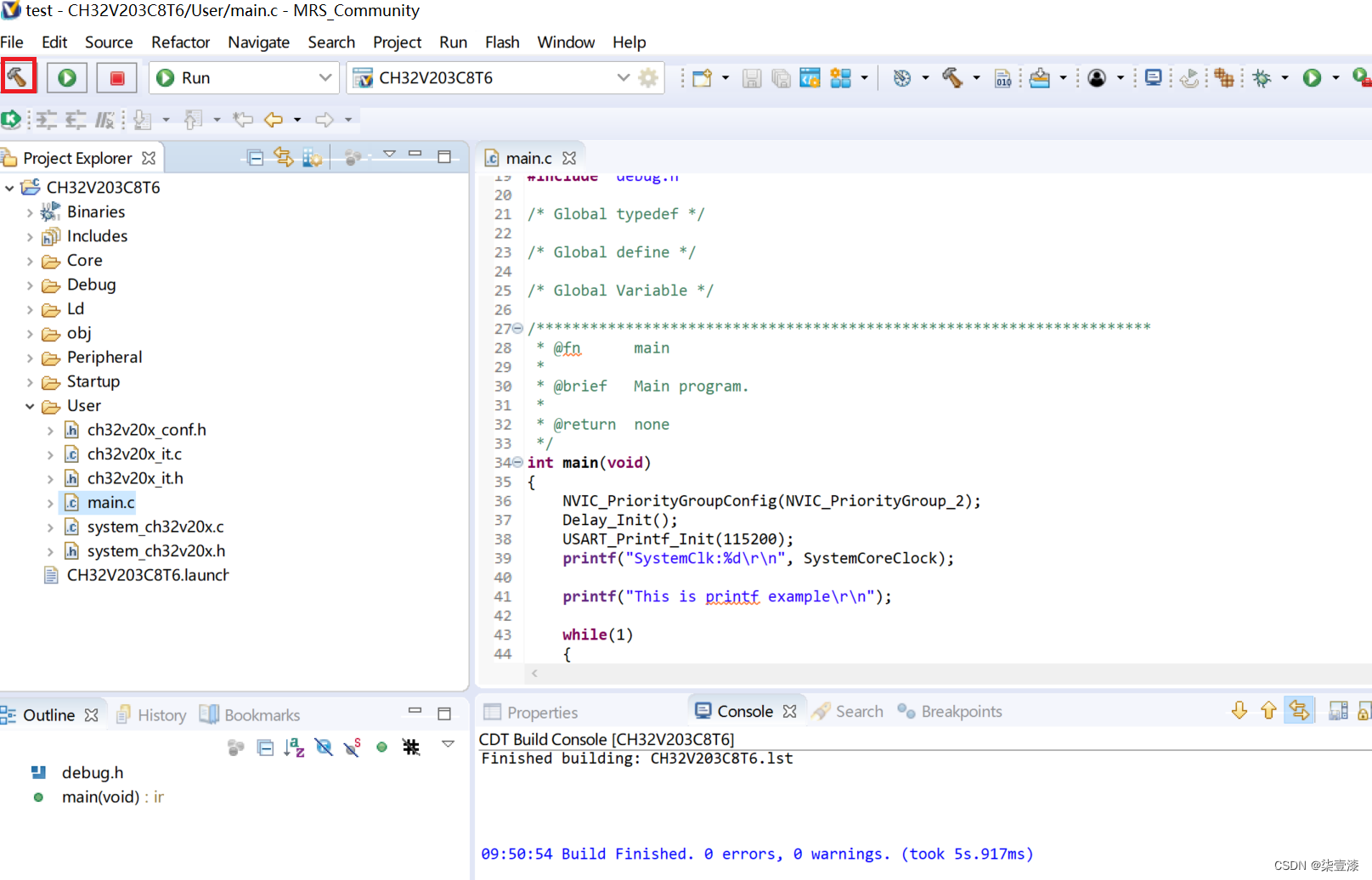Screen dimensions: 1372x880
Task: Toggle Hide Fields filter in Outline toolbar
Action: [324, 747]
